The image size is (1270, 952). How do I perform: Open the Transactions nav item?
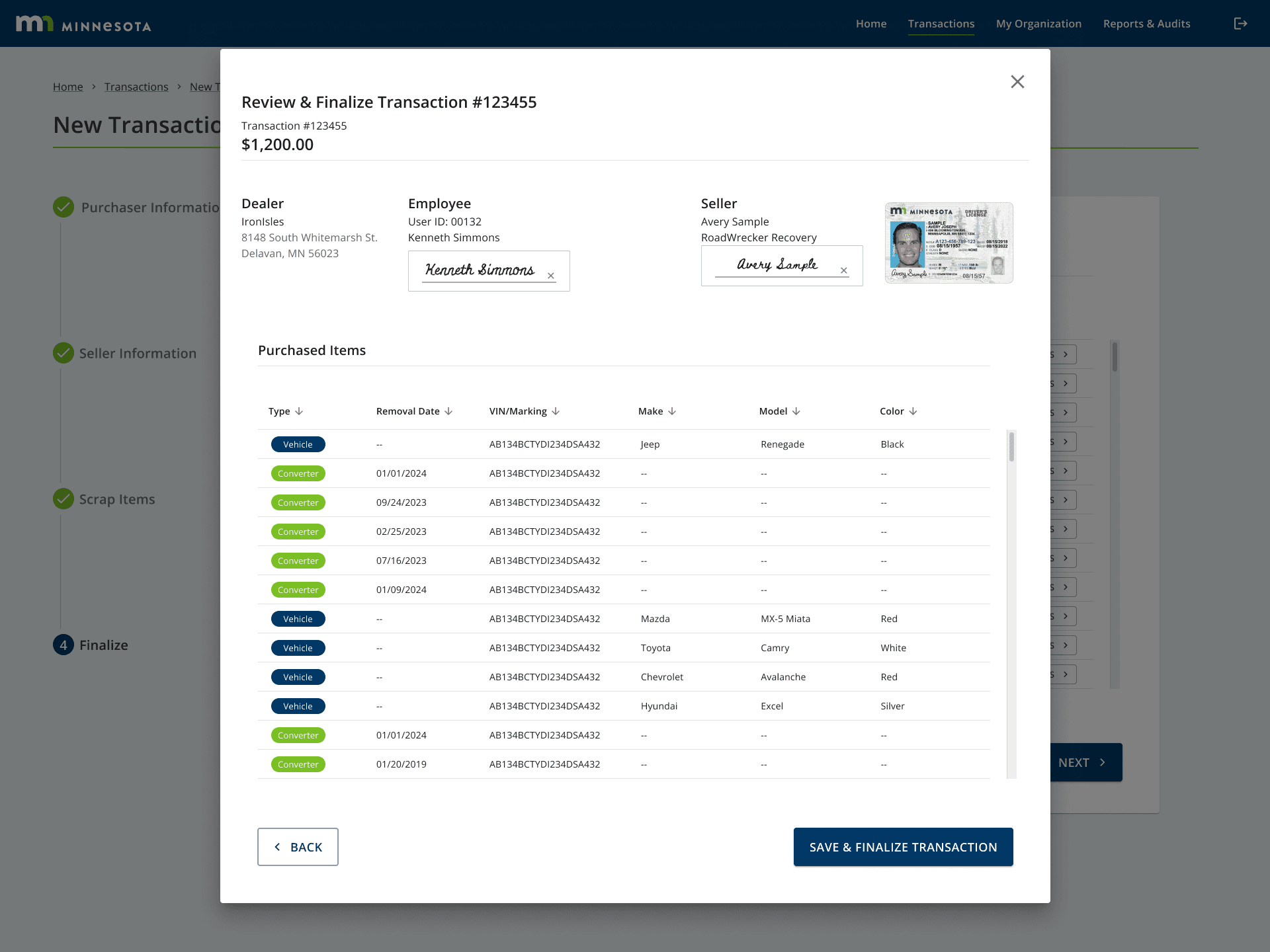pyautogui.click(x=941, y=24)
